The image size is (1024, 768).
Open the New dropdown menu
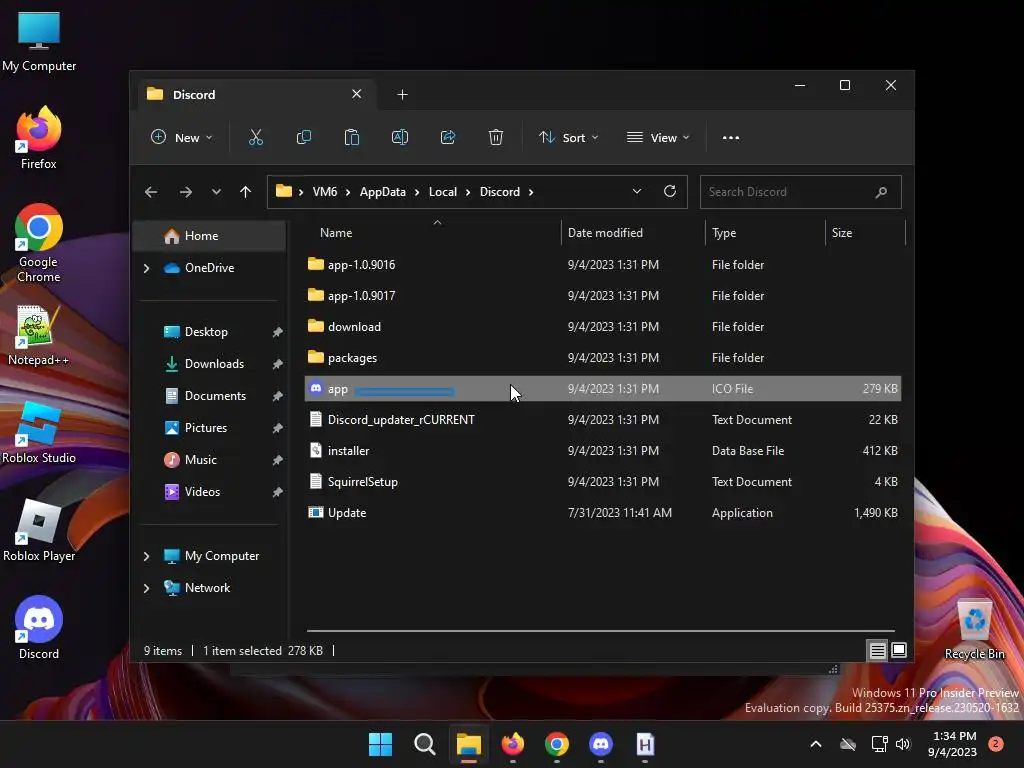pyautogui.click(x=182, y=138)
